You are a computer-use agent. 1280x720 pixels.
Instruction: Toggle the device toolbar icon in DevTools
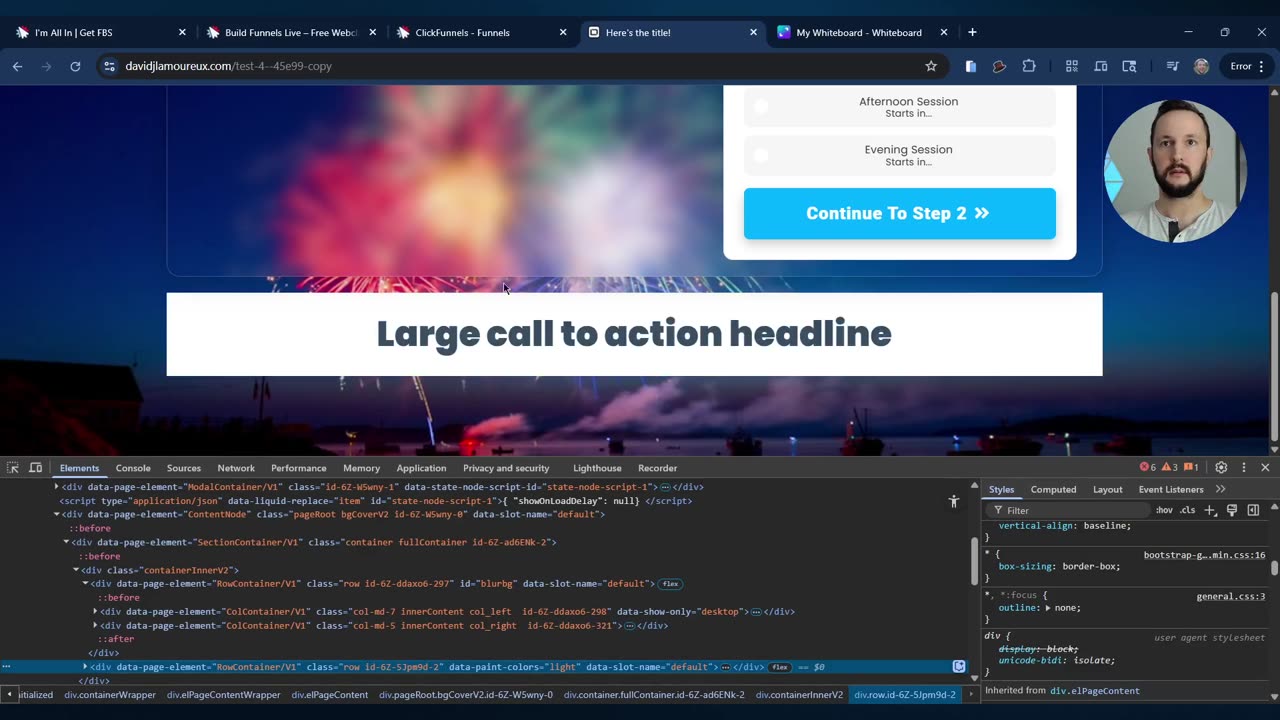pos(35,468)
